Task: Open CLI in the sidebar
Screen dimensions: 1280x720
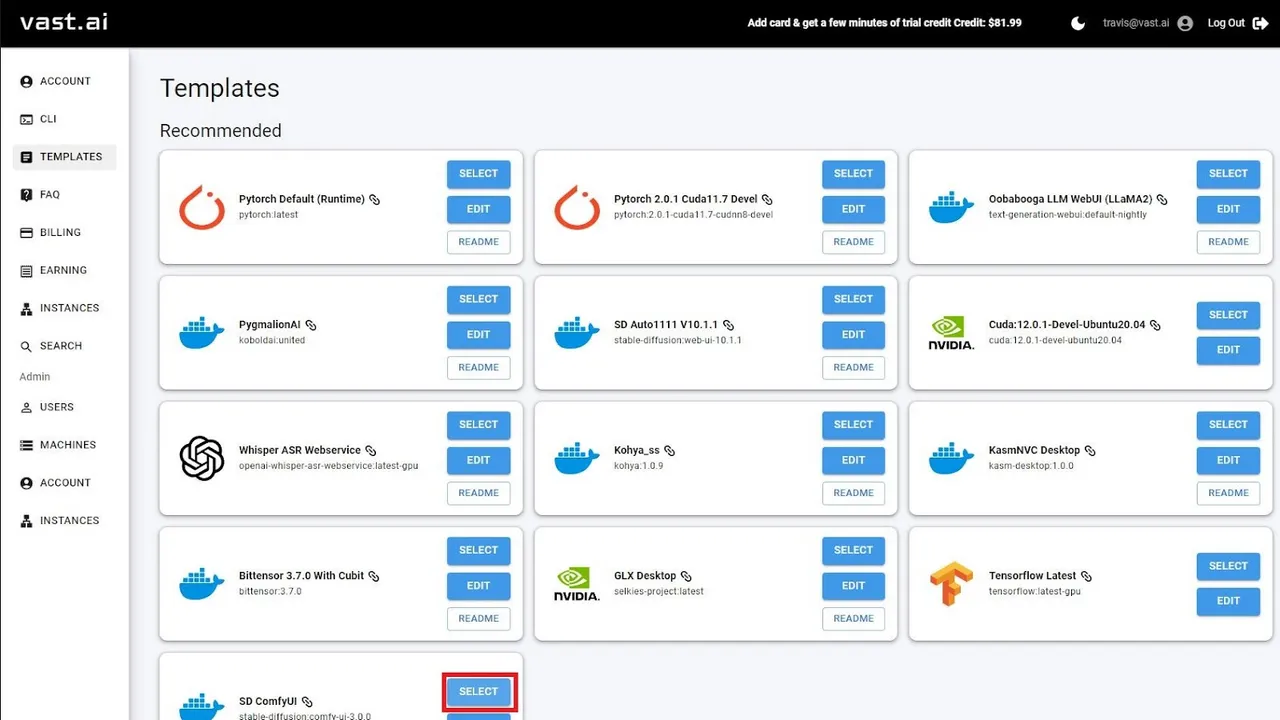Action: (65, 119)
